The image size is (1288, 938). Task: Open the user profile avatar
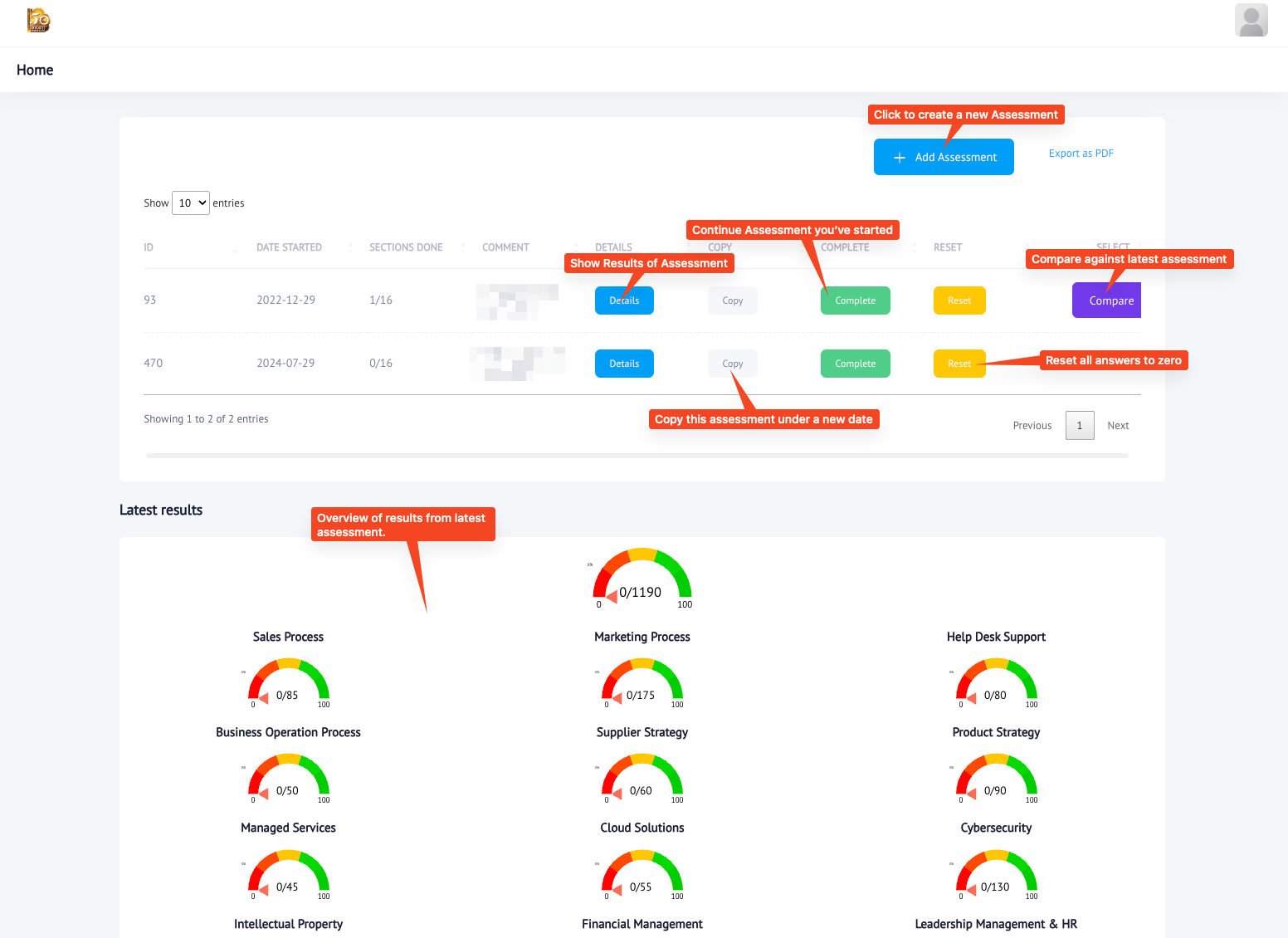1251,21
